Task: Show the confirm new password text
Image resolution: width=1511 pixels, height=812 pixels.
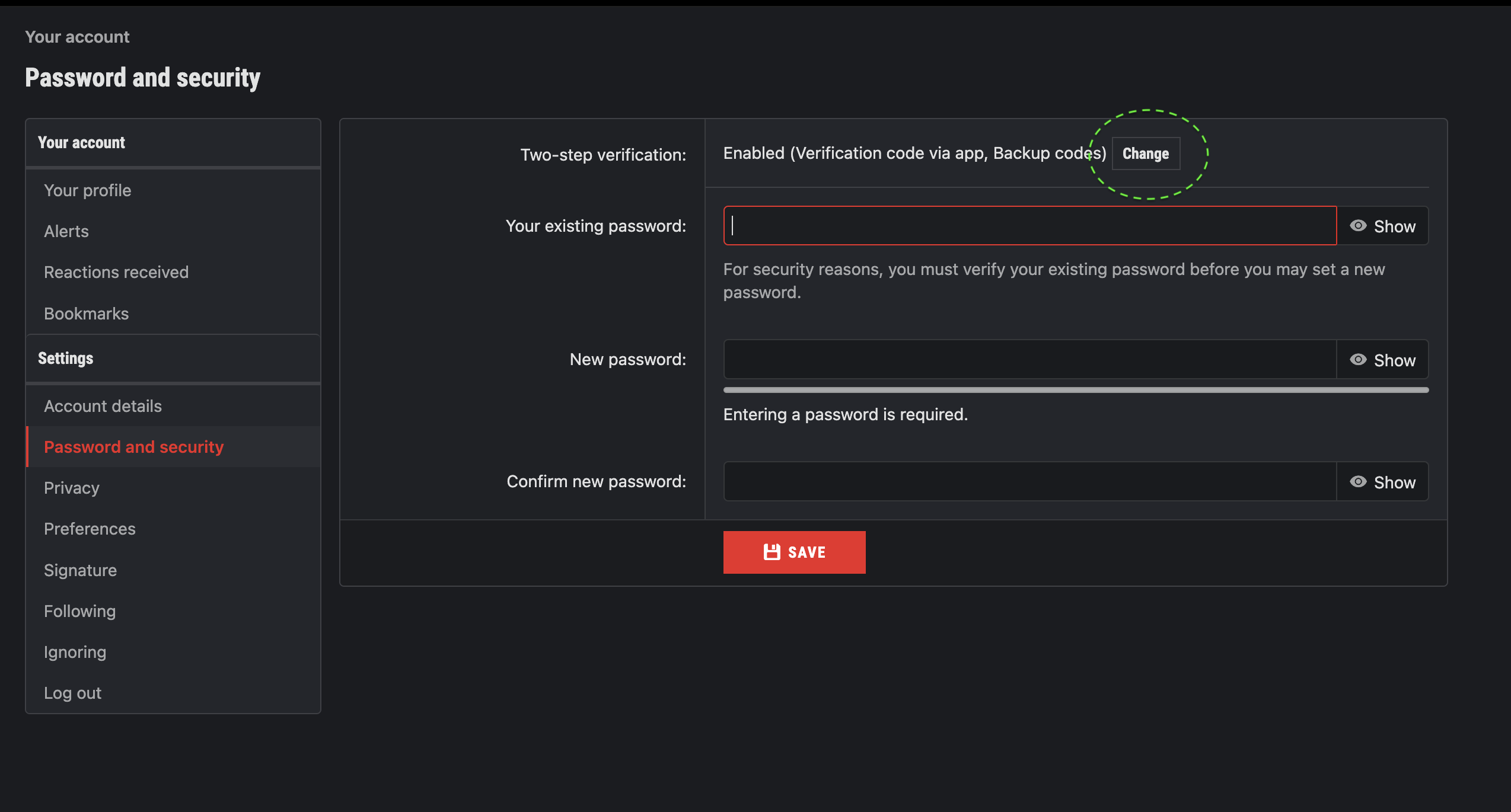Action: pyautogui.click(x=1383, y=482)
